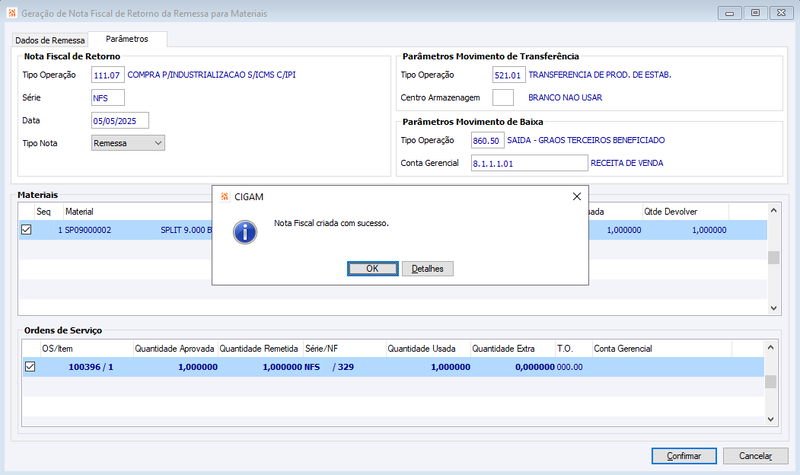Click OS/Item value 100396 / 1

(91, 367)
